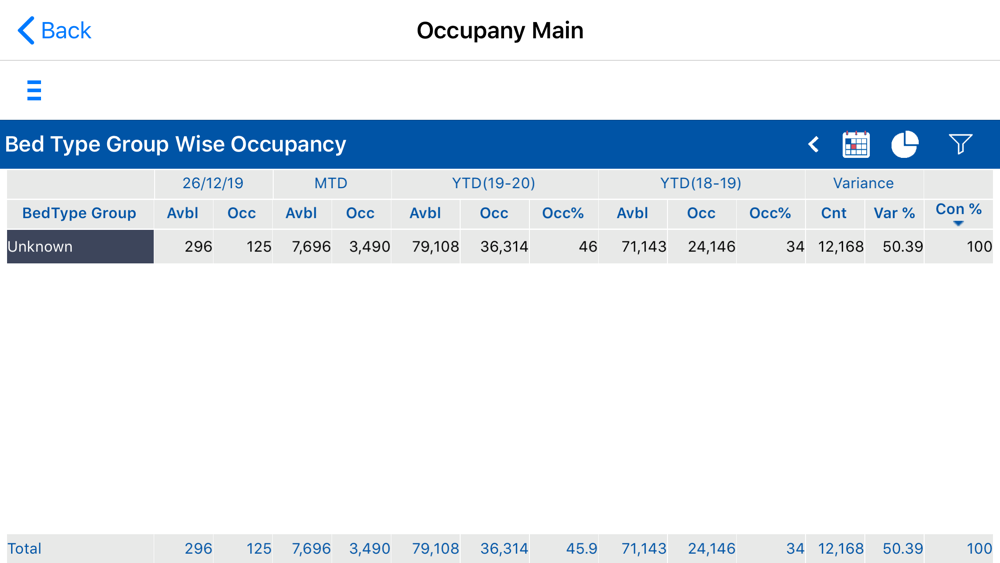Go back using the Back button
The height and width of the screenshot is (563, 1000).
pyautogui.click(x=54, y=30)
